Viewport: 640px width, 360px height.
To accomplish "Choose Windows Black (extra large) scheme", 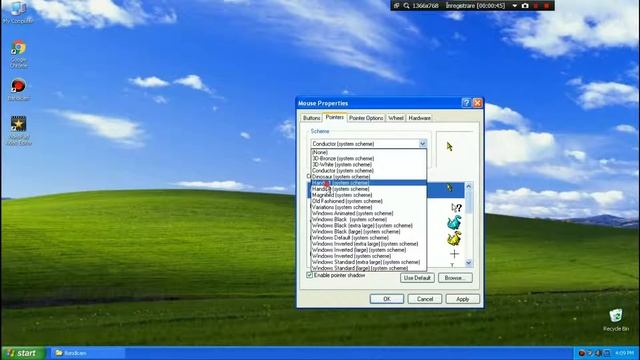I will (x=369, y=225).
